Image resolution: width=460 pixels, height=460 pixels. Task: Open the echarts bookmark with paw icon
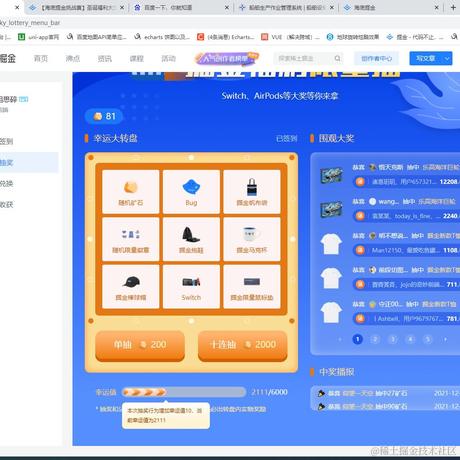162,37
